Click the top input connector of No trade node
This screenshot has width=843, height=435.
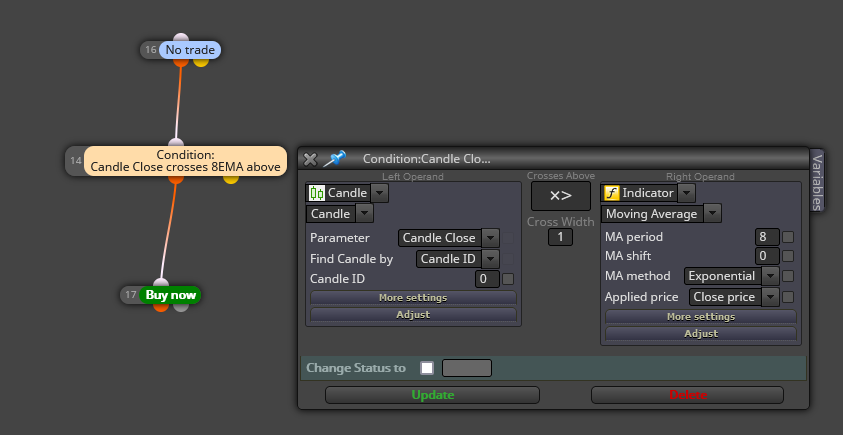click(x=181, y=38)
